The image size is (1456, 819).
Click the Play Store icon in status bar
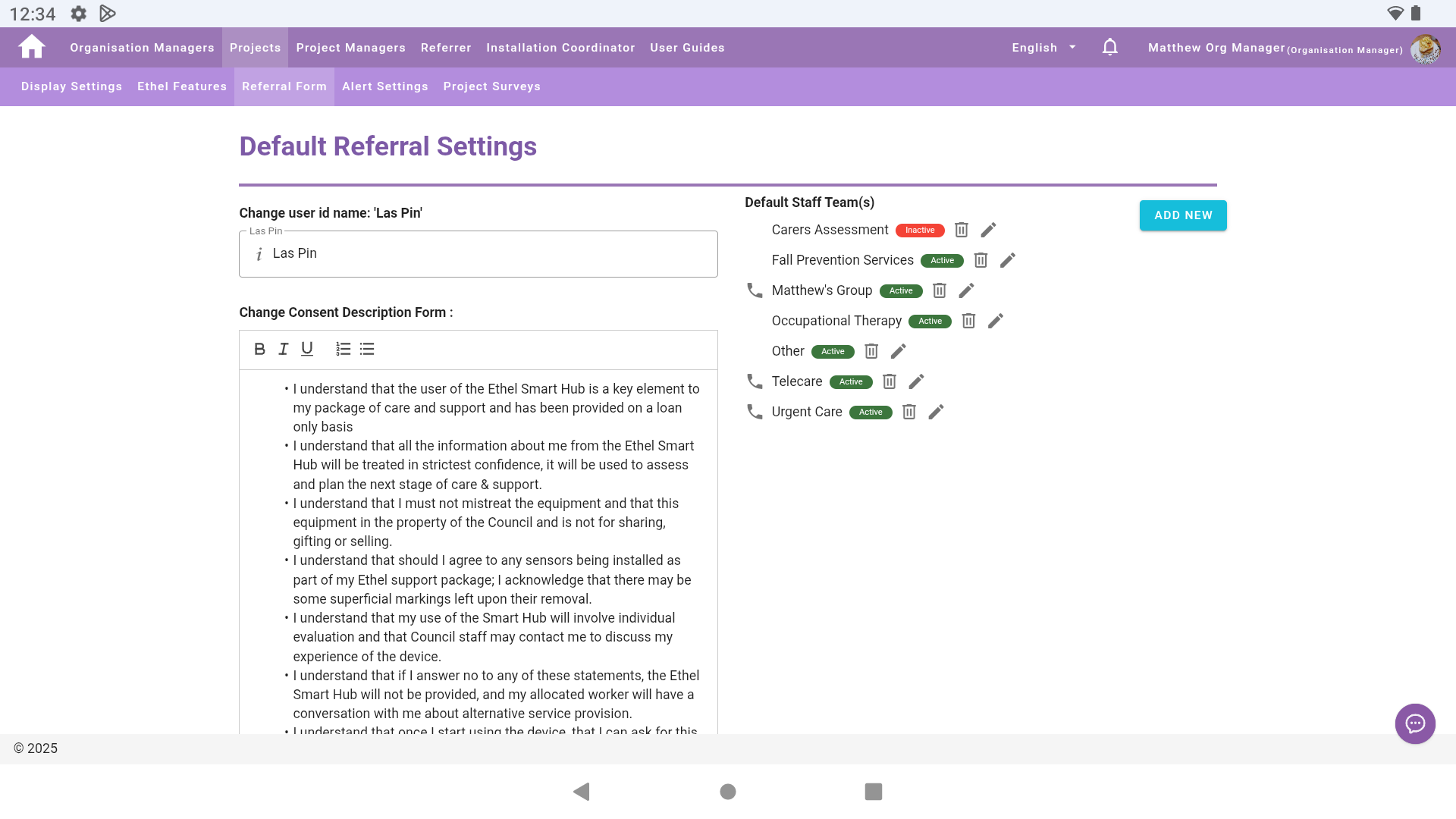coord(108,14)
